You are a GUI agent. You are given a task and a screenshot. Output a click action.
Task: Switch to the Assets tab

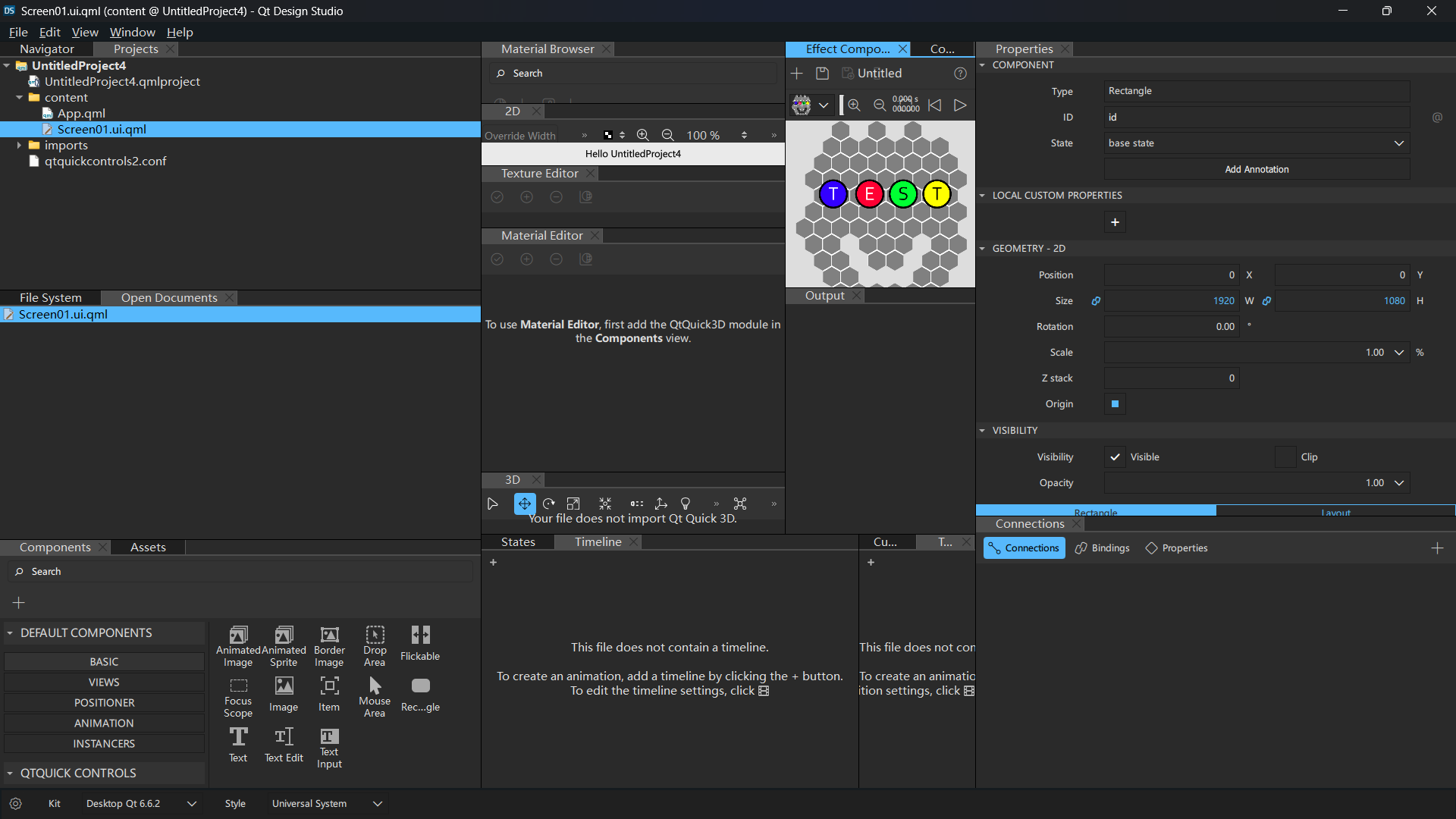pyautogui.click(x=148, y=548)
